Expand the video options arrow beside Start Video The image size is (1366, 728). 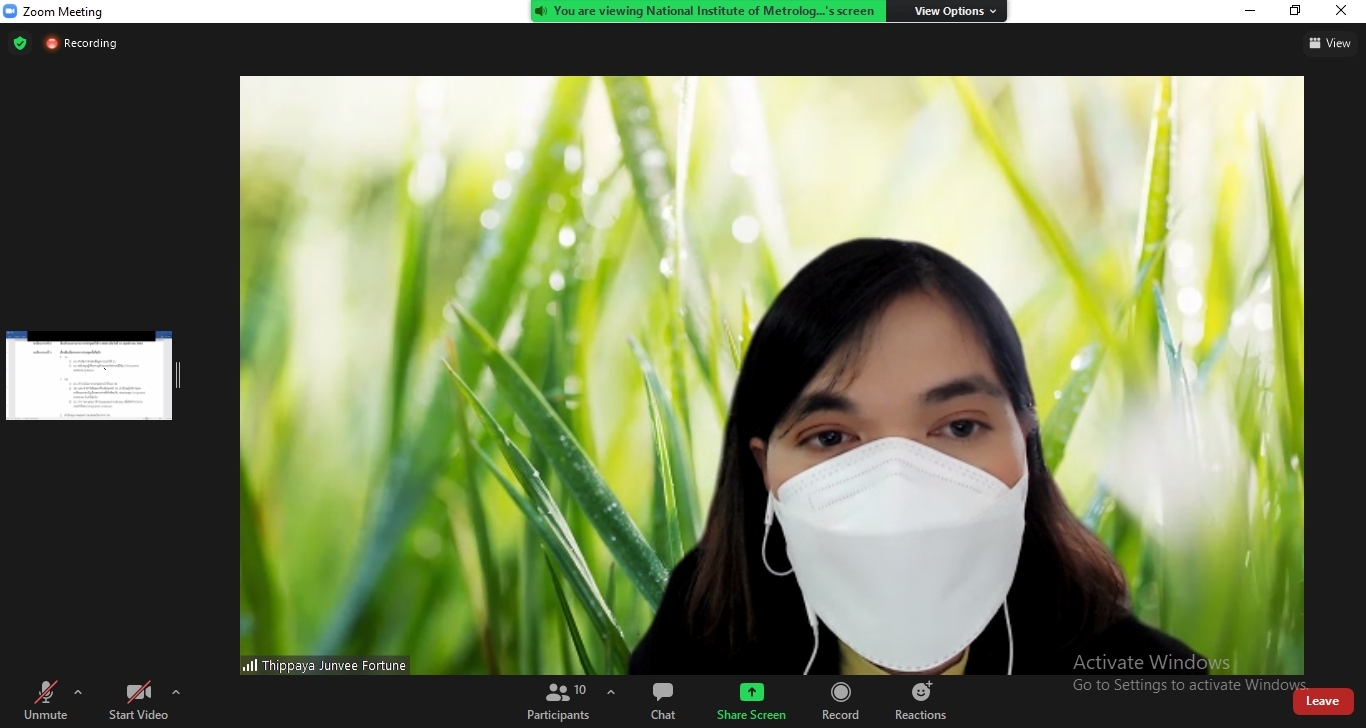[176, 692]
